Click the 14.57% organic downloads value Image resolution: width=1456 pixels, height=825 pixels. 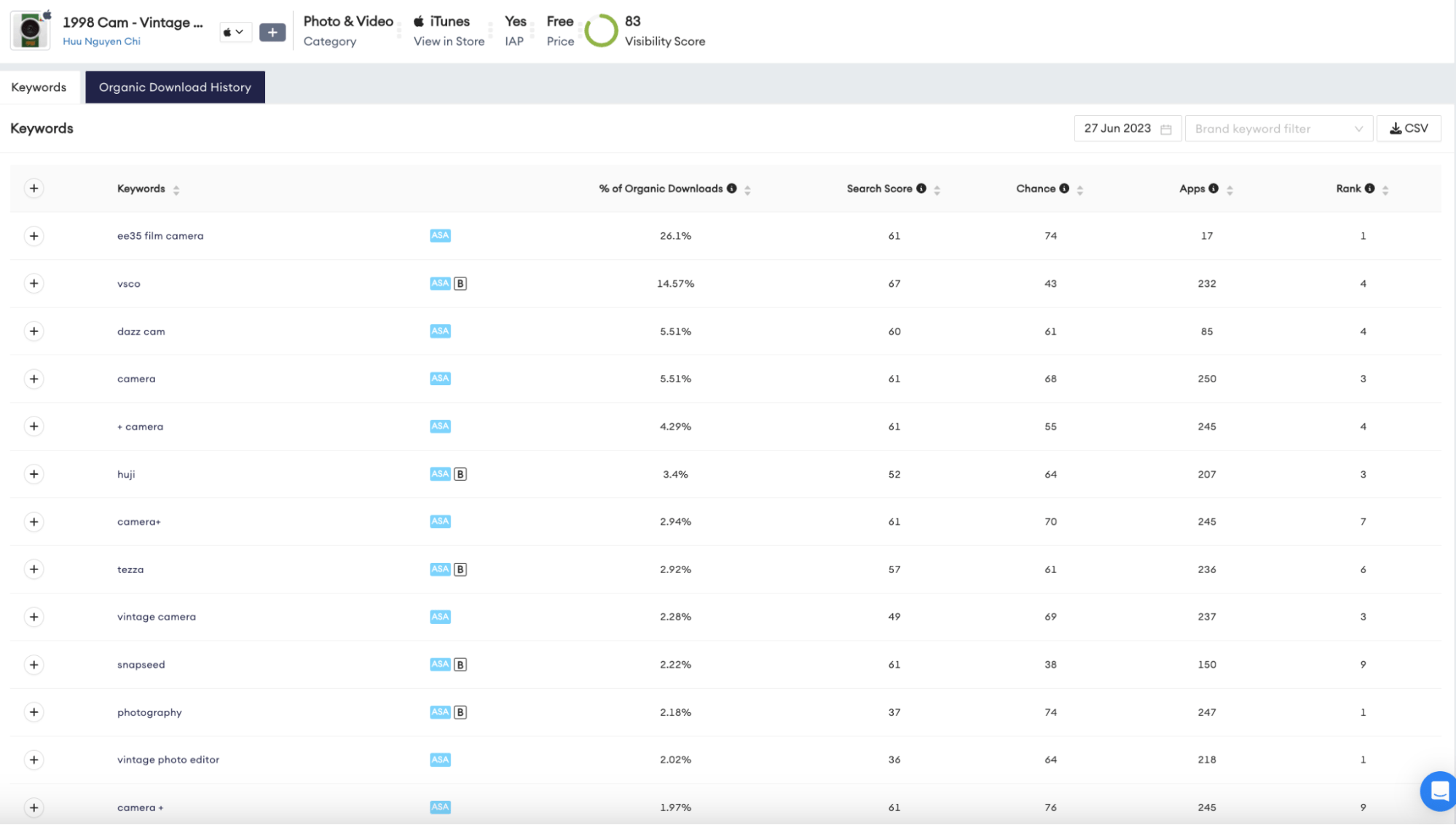tap(675, 284)
